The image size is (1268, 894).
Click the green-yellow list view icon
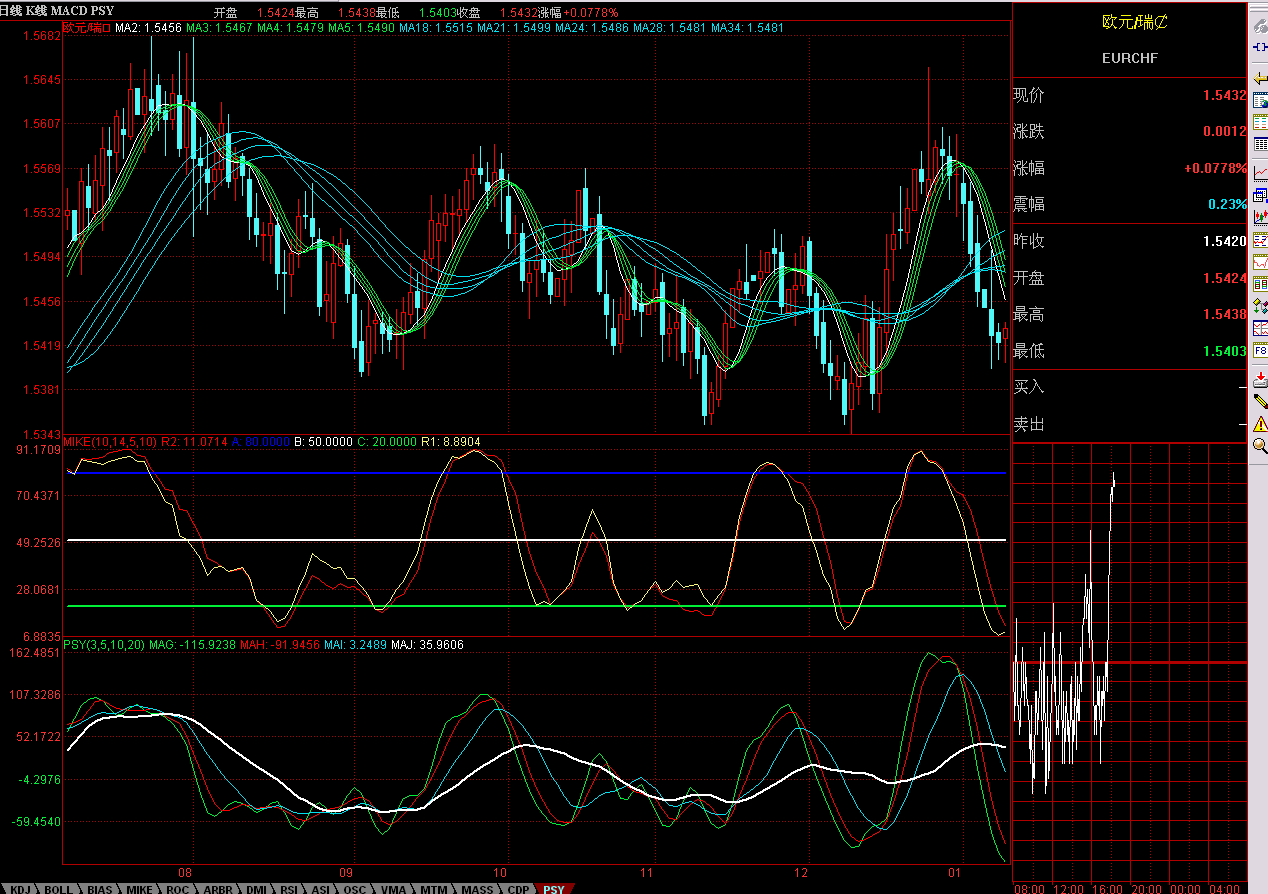1261,121
